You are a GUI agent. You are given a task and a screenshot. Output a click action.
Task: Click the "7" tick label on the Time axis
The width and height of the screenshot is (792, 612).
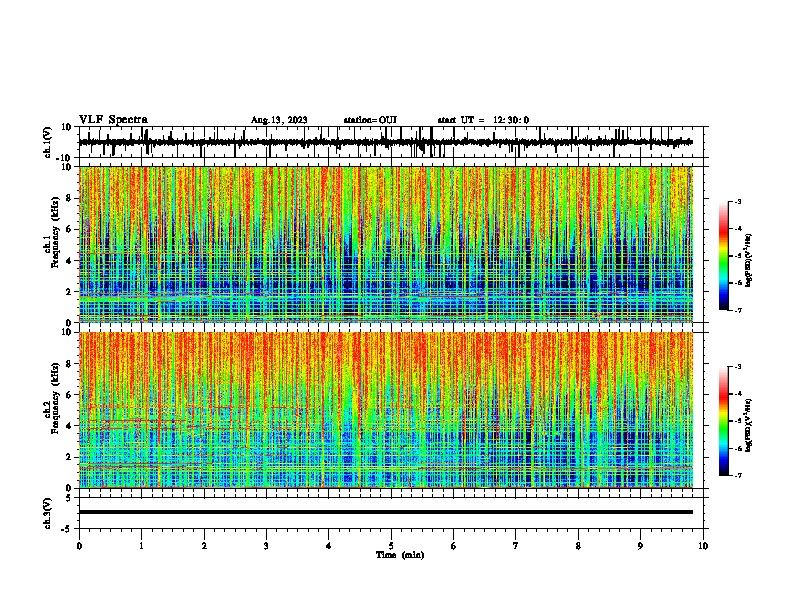click(516, 546)
